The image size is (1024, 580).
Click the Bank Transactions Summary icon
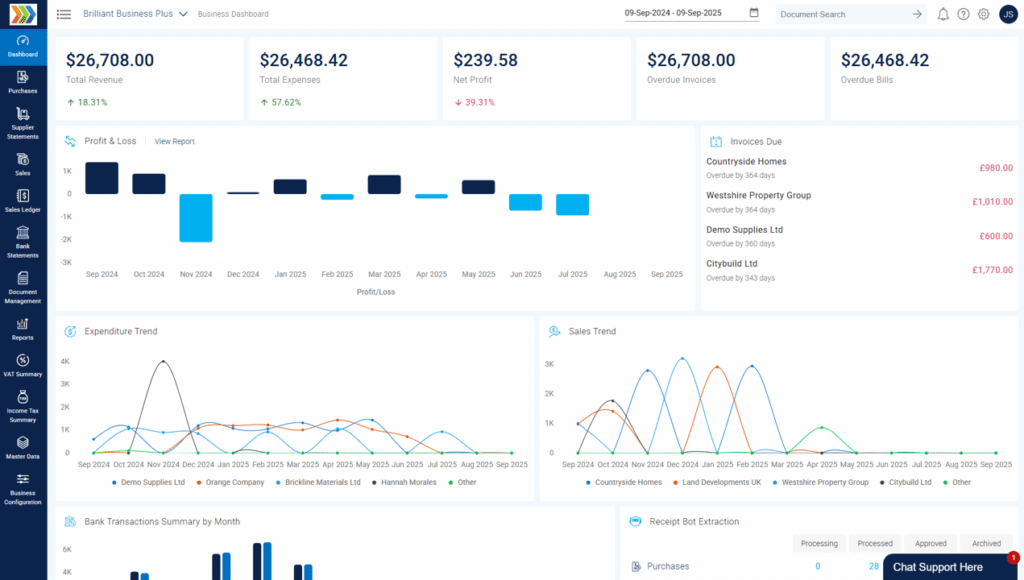pos(70,521)
